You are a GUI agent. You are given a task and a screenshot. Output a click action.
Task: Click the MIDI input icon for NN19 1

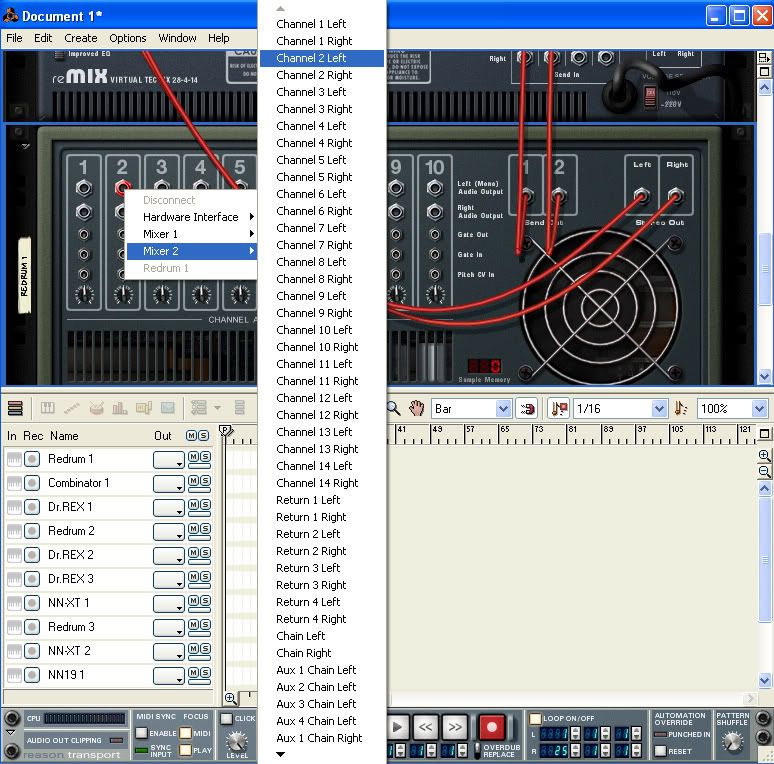pos(14,675)
